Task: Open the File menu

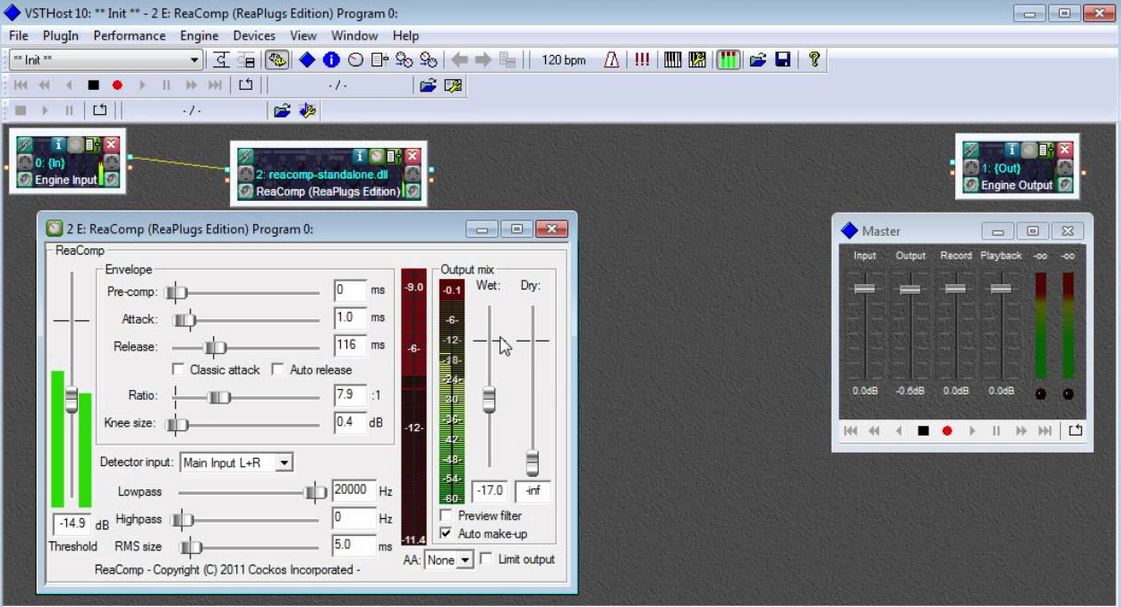Action: (19, 36)
